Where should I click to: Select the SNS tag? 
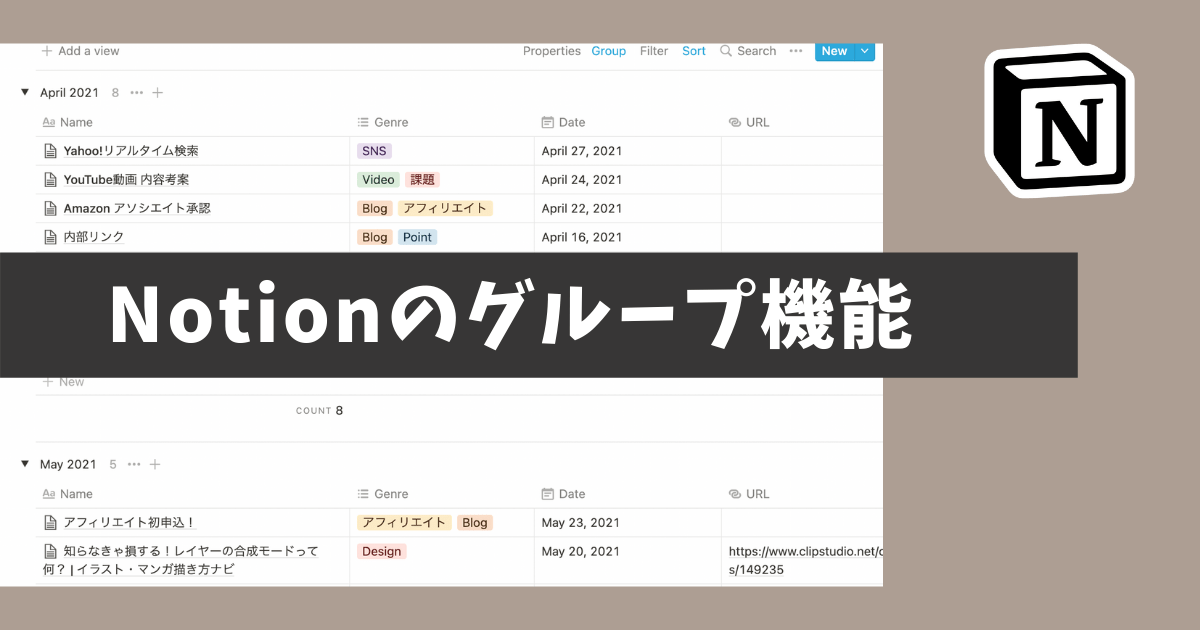tap(375, 151)
